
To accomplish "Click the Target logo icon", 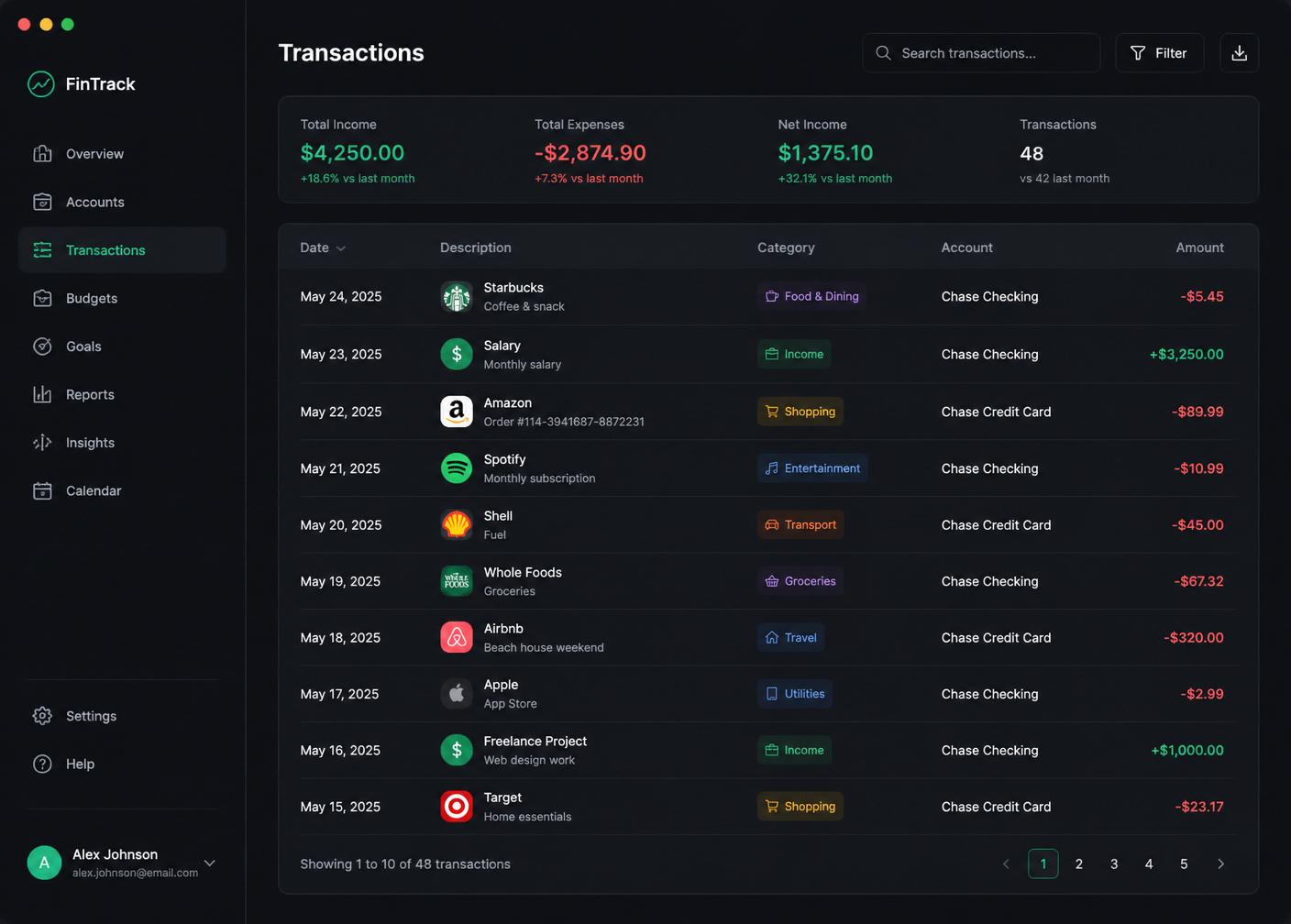I will [x=457, y=807].
